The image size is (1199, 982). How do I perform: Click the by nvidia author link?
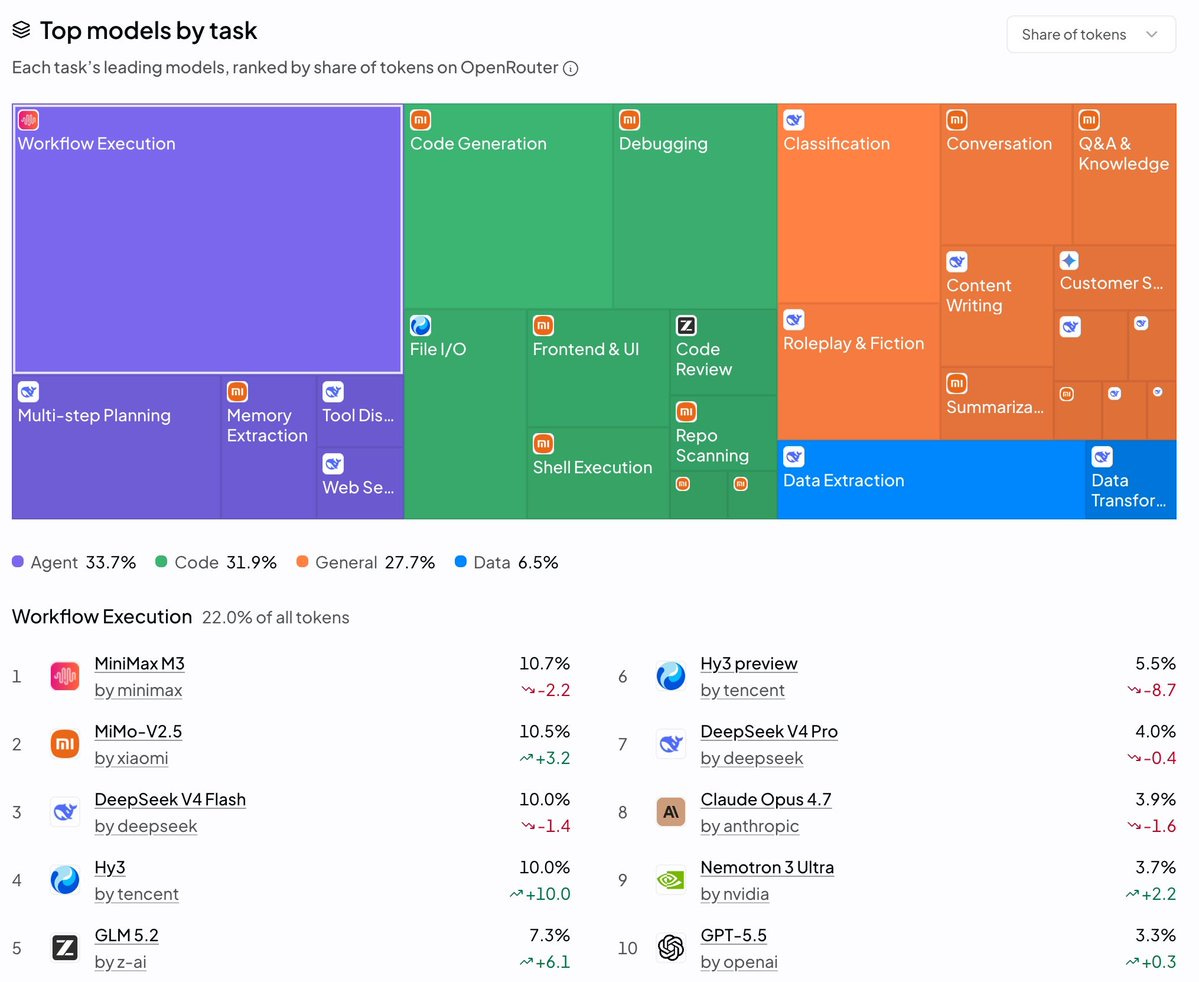click(x=735, y=895)
